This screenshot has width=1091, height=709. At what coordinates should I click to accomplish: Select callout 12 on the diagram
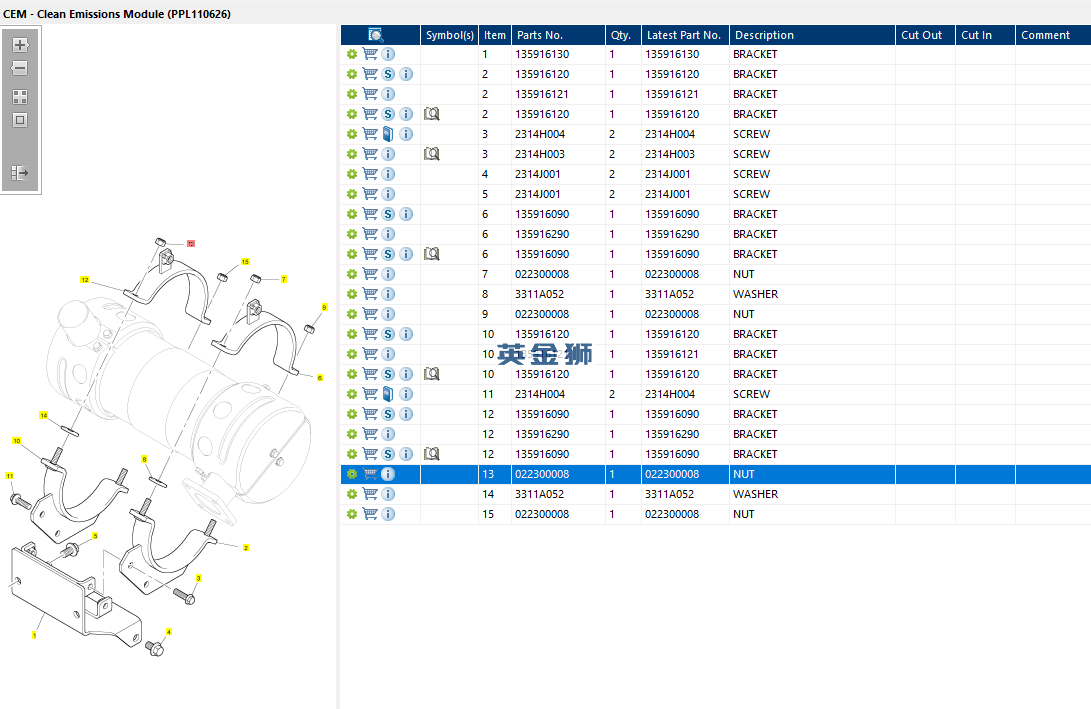click(85, 280)
